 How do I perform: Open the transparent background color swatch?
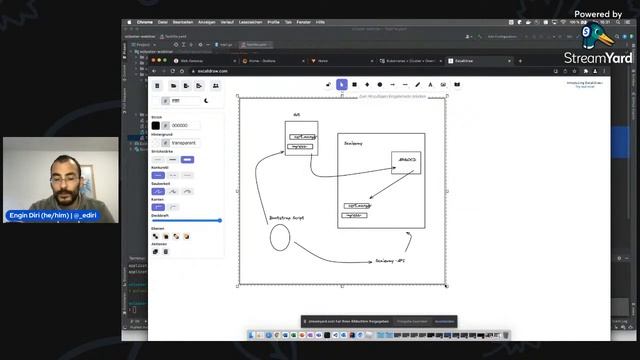click(x=156, y=143)
